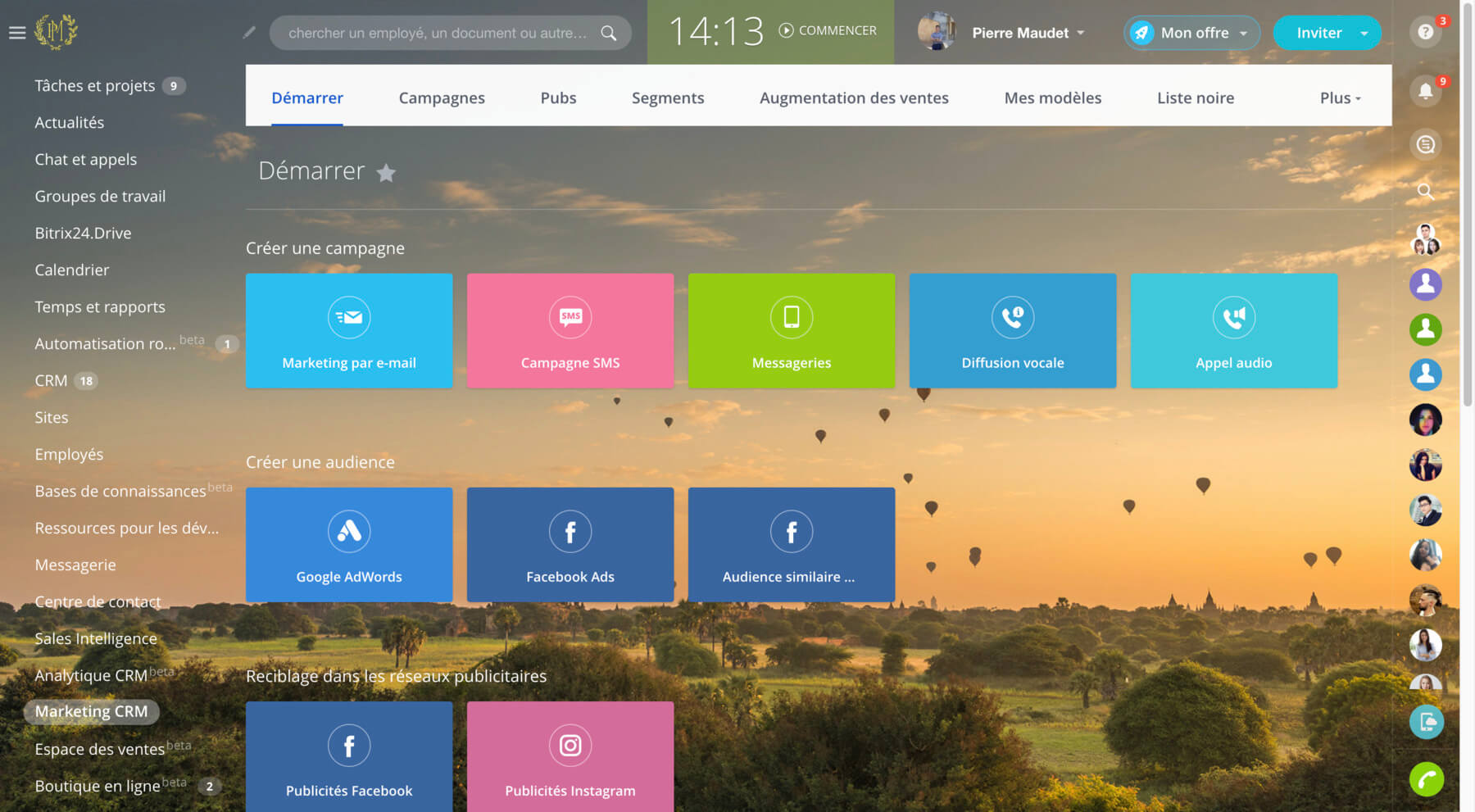Expand the Plus tab menu

point(1340,98)
